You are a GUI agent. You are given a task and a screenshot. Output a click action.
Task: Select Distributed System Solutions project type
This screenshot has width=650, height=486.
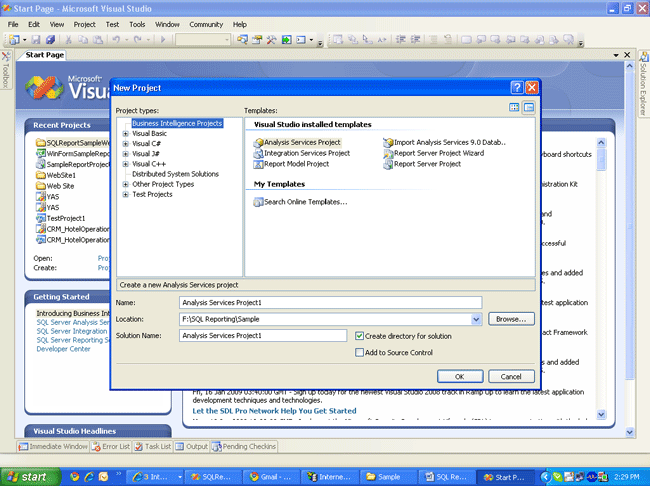(175, 174)
